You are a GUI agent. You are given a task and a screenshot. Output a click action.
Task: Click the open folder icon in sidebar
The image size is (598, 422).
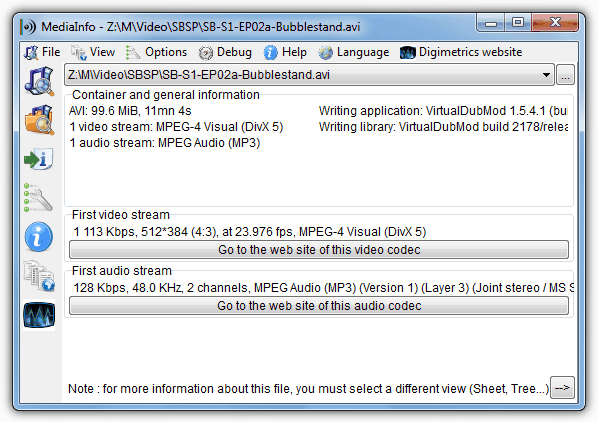tap(39, 120)
